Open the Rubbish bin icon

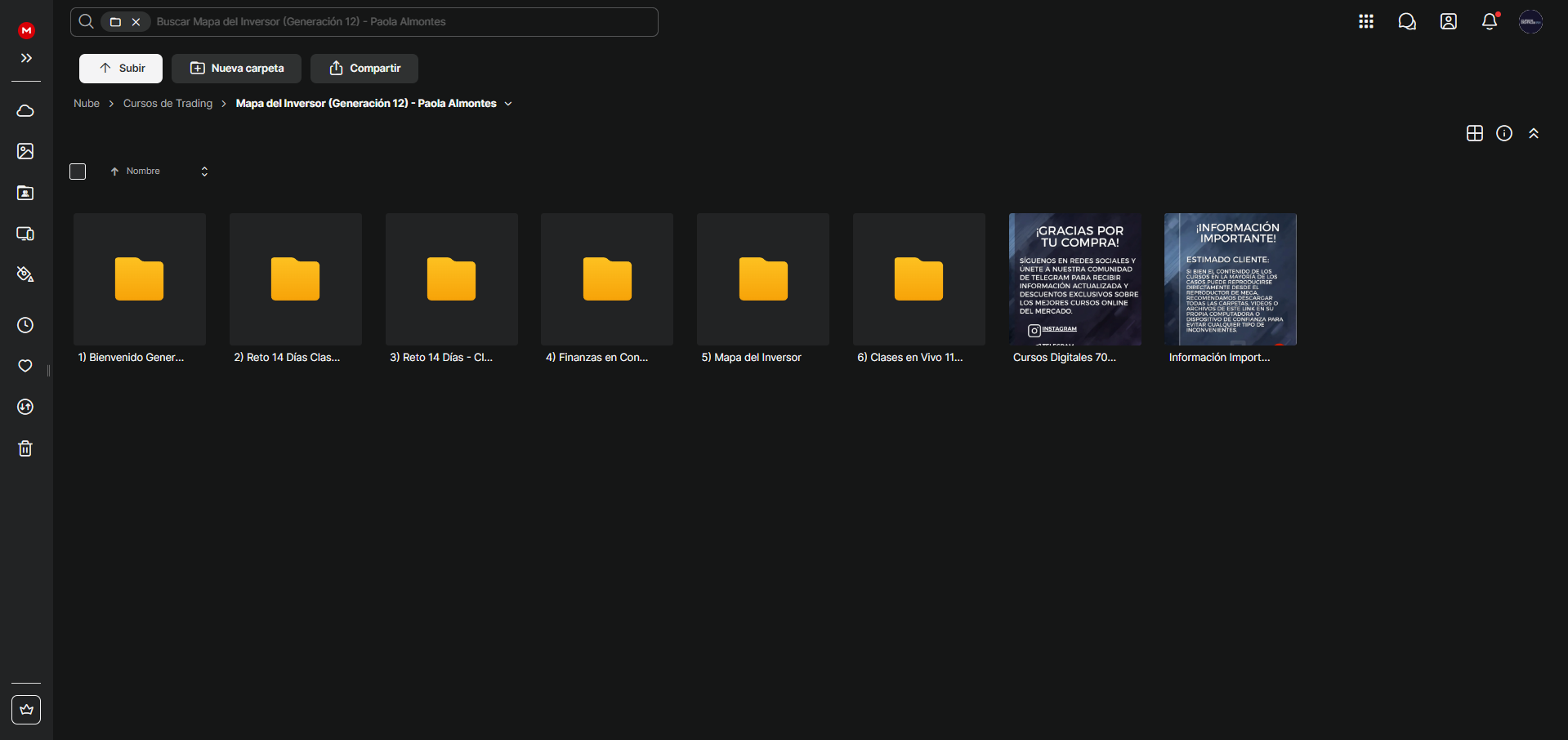(x=25, y=448)
